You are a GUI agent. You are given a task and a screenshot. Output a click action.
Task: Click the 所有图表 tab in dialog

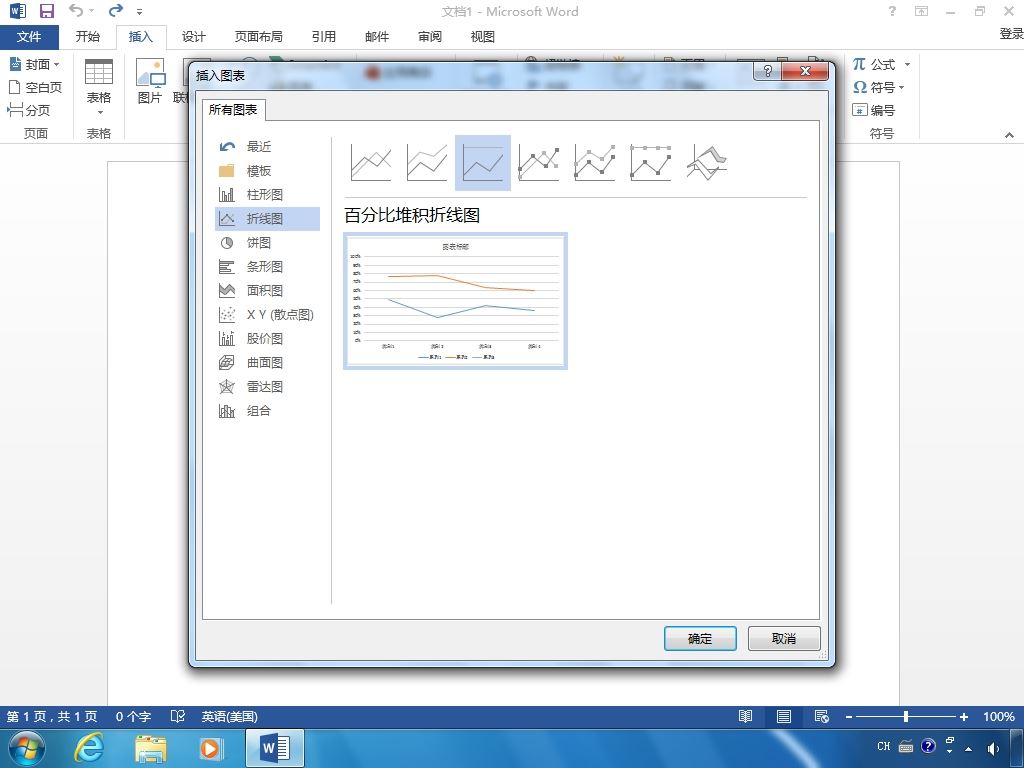(233, 110)
